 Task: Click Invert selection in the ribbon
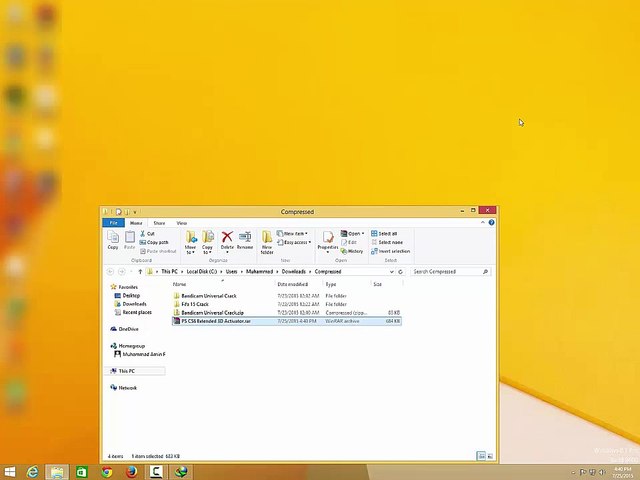pyautogui.click(x=391, y=251)
